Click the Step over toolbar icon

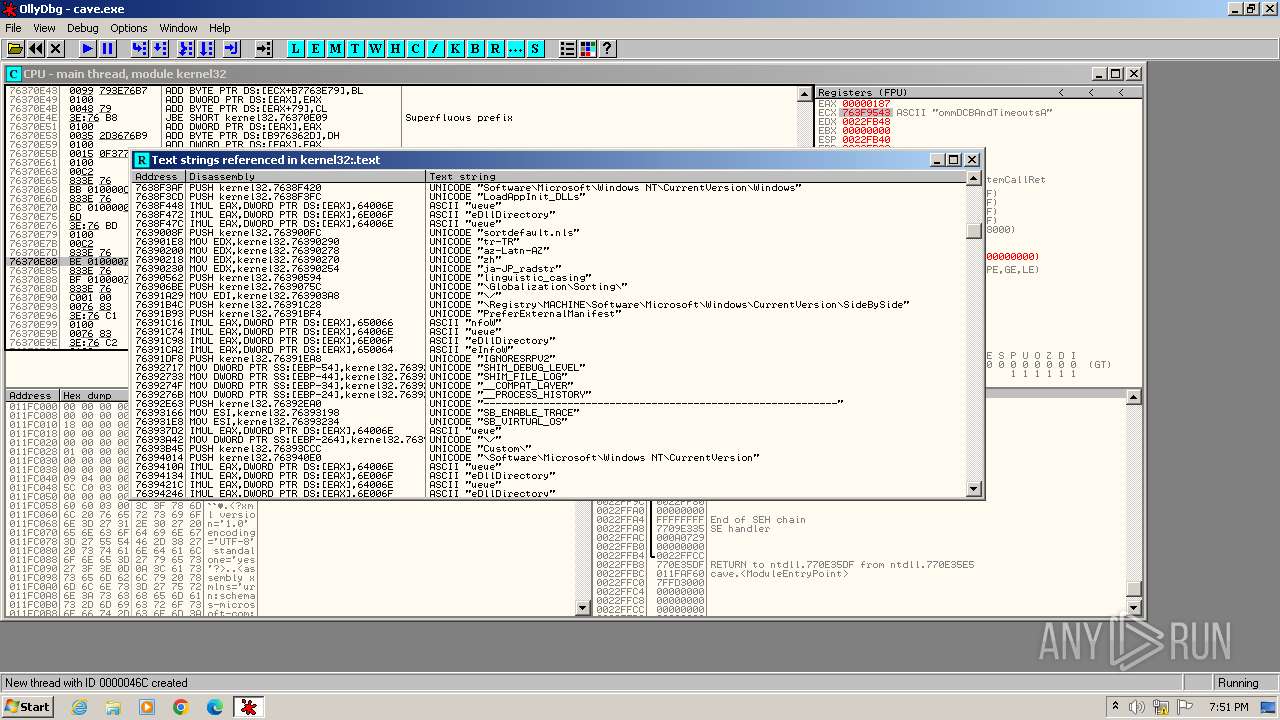click(x=162, y=48)
